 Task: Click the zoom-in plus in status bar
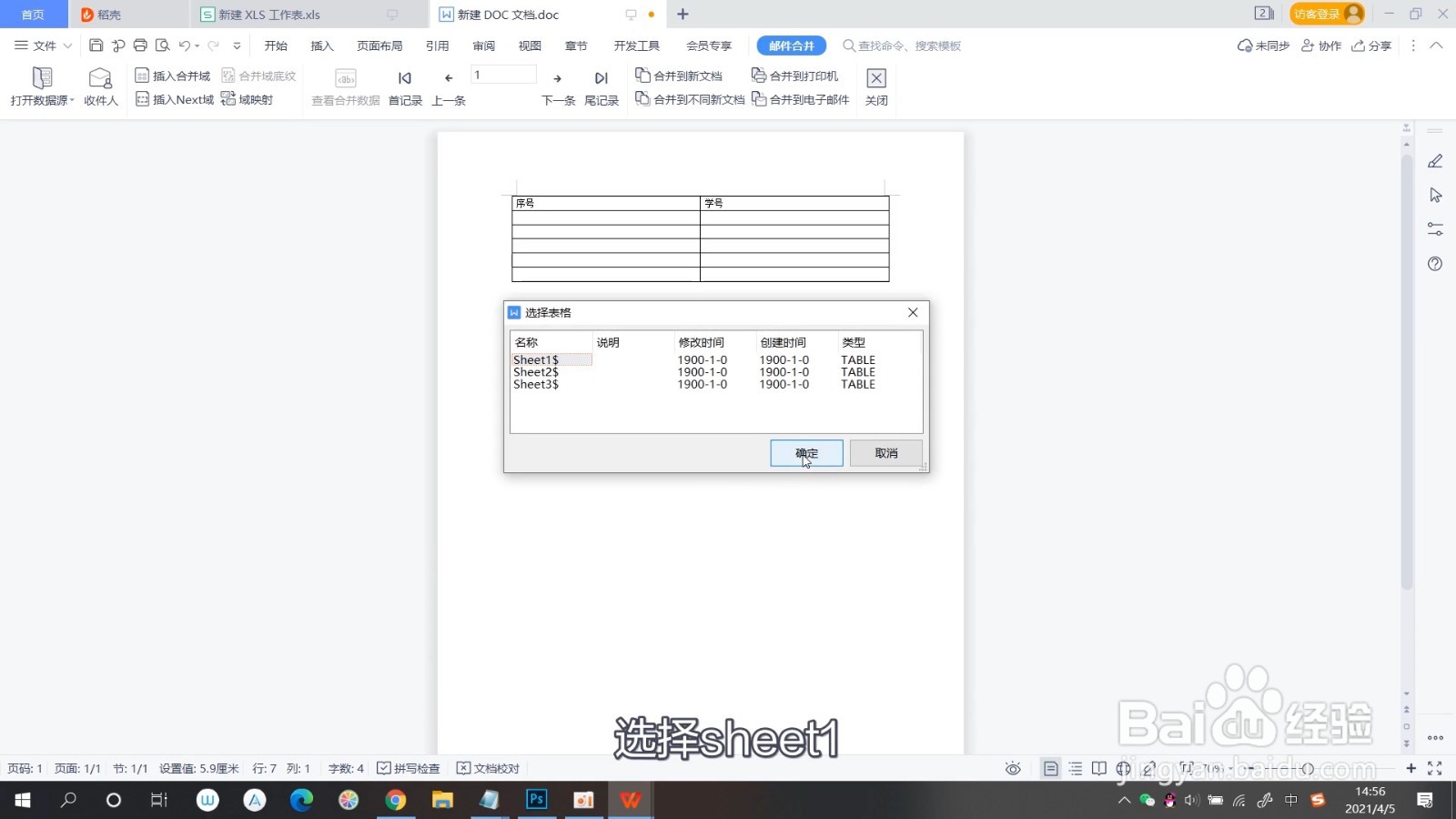coord(1410,769)
